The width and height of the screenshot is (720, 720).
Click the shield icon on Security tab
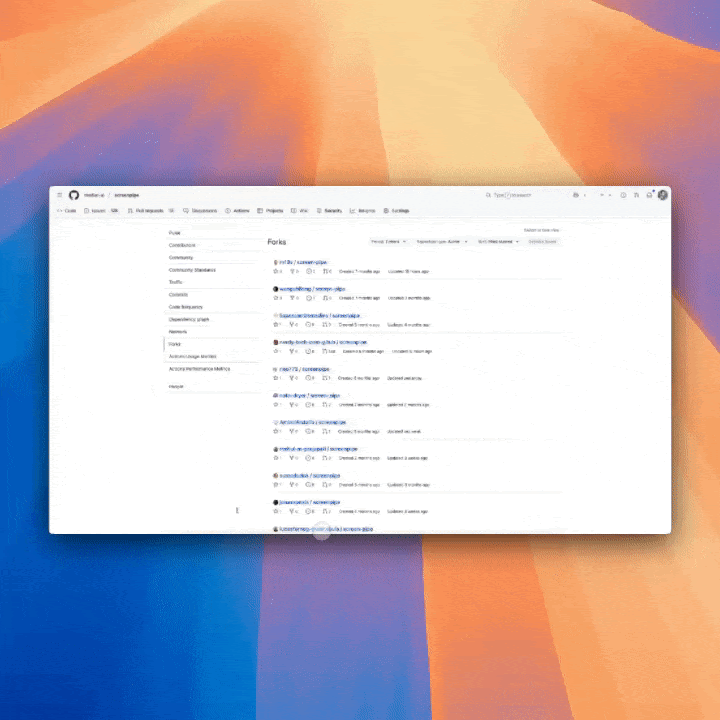click(x=320, y=211)
